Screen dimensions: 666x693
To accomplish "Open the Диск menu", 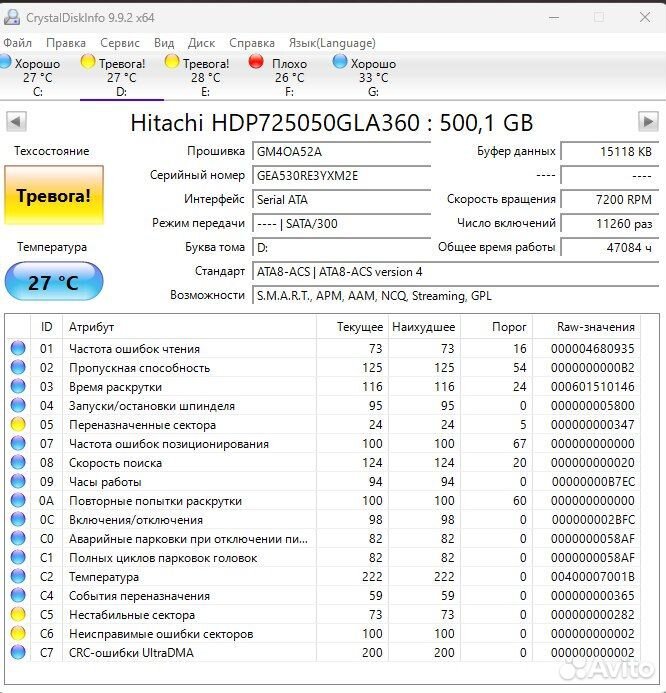I will pos(202,43).
